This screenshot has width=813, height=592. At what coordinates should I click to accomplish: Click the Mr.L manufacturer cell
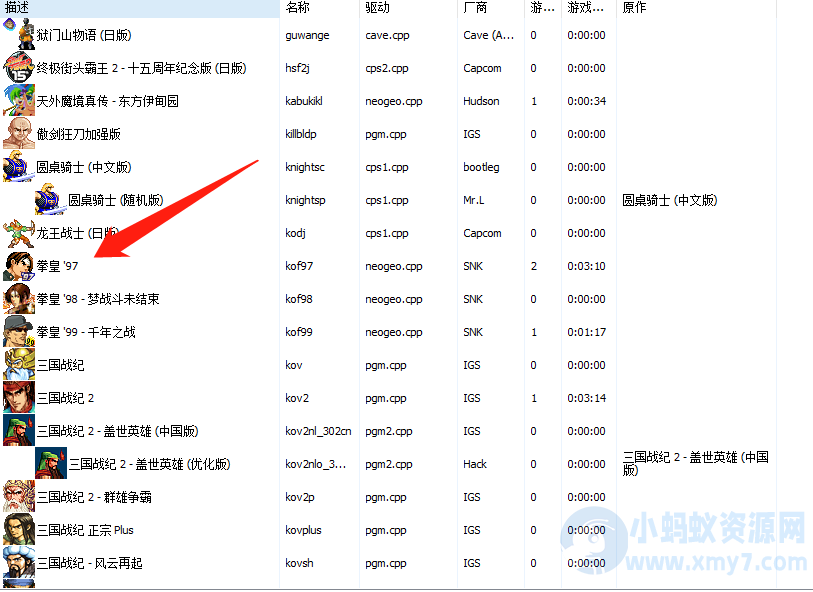pyautogui.click(x=473, y=200)
